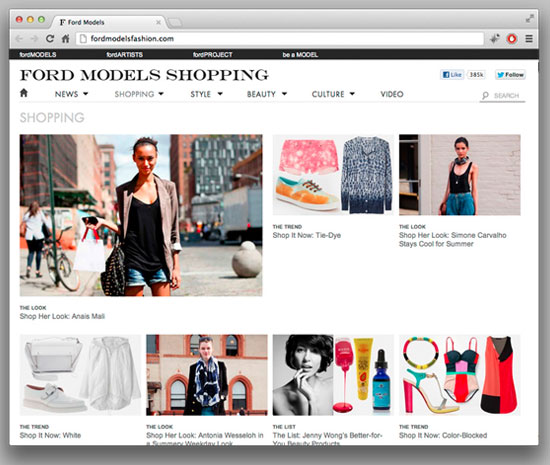Open the Anais Mali street photo thumbnail

tap(141, 215)
